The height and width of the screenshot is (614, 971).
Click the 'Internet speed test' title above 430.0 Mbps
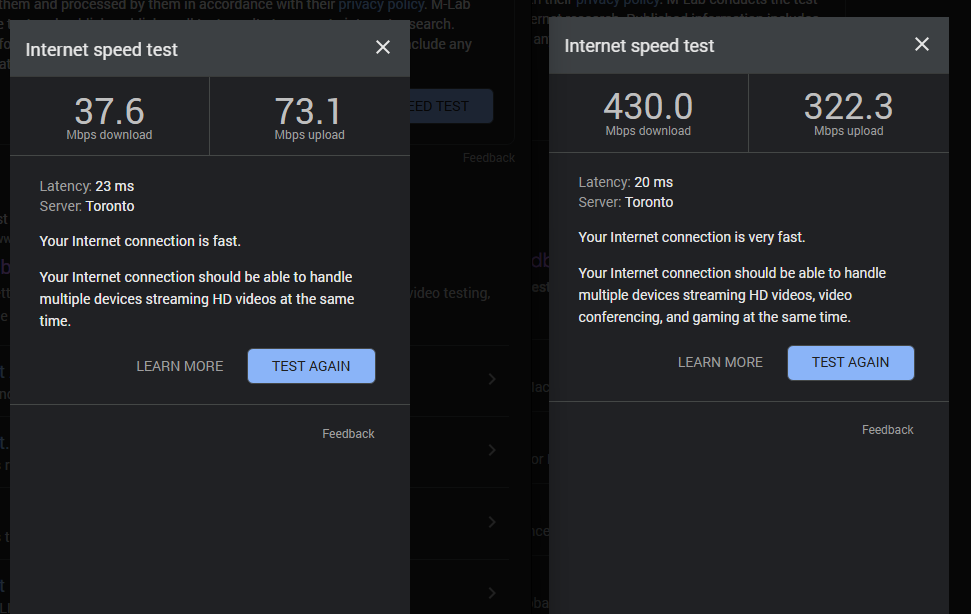point(639,46)
